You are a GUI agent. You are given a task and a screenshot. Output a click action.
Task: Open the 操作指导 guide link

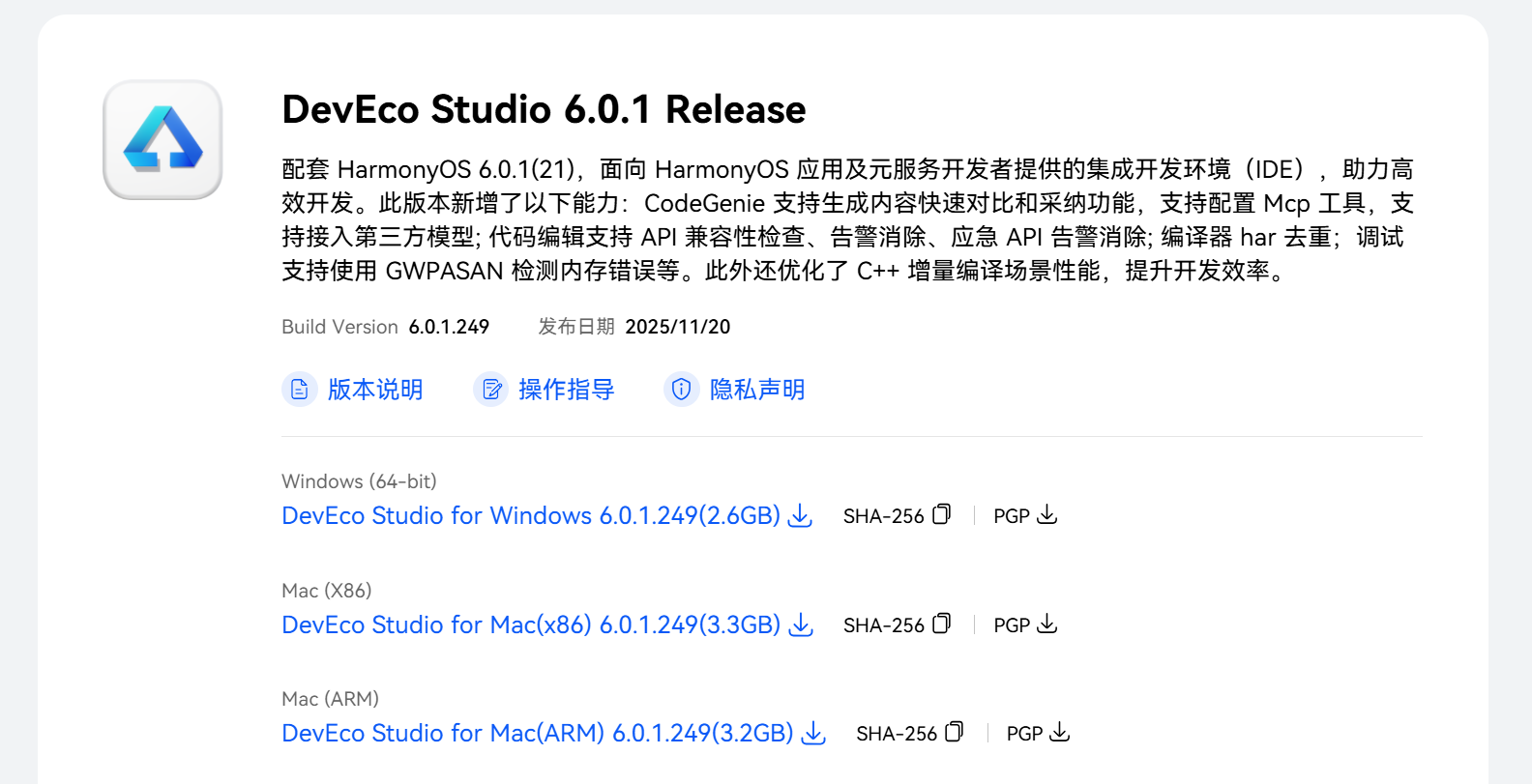(x=567, y=390)
